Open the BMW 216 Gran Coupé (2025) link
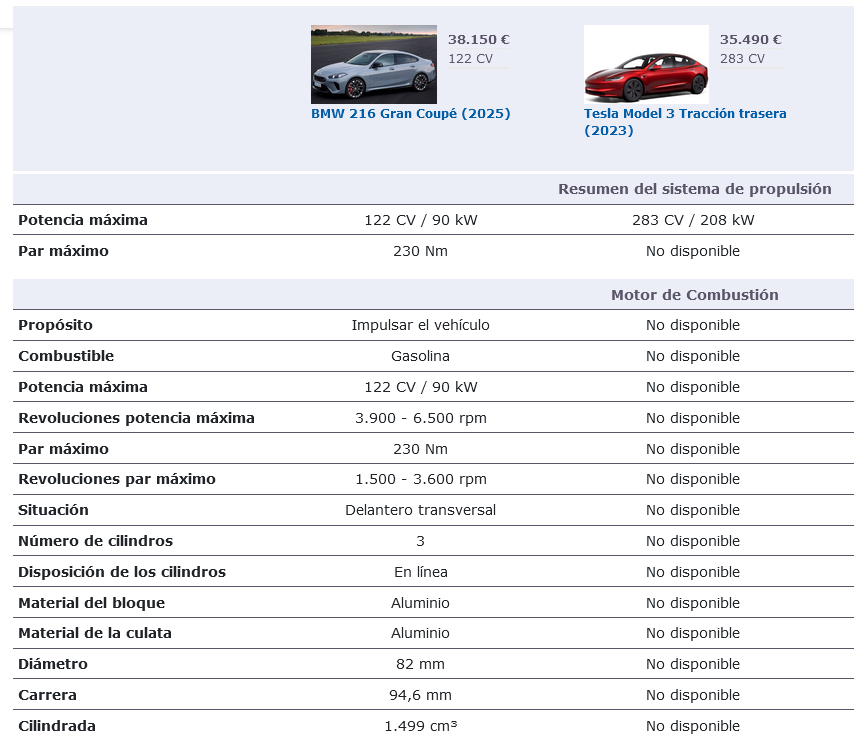Viewport: 854px width, 740px height. click(x=411, y=113)
